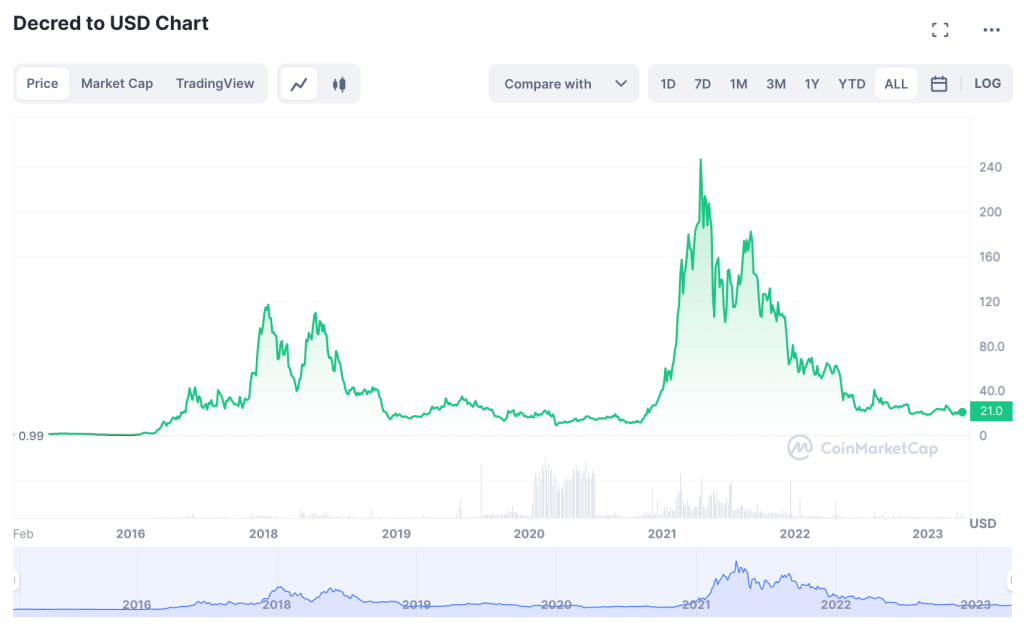1024x628 pixels.
Task: Click the 240 y-axis value
Action: click(990, 167)
